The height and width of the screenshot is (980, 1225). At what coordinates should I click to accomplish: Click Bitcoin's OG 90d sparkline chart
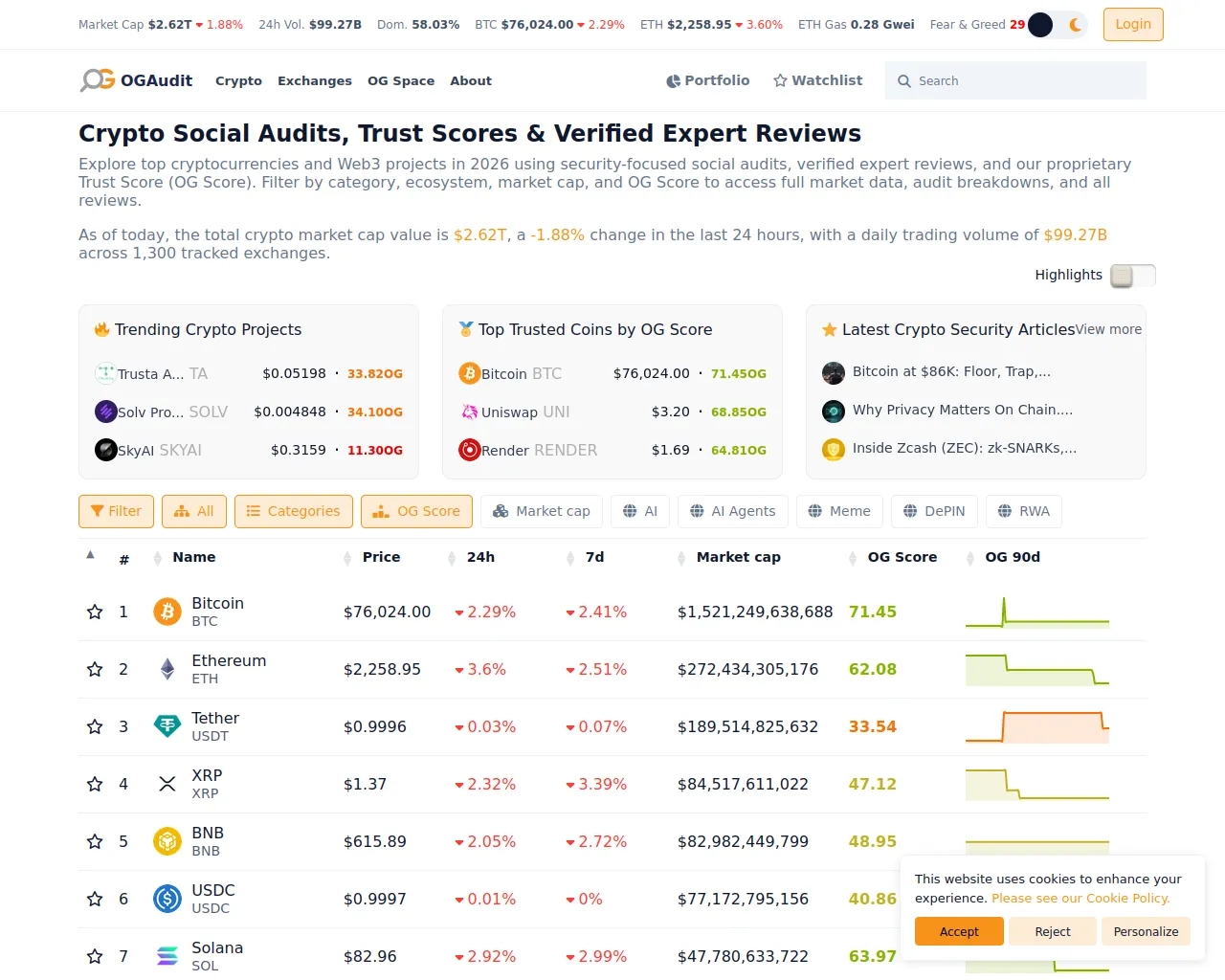(x=1037, y=612)
